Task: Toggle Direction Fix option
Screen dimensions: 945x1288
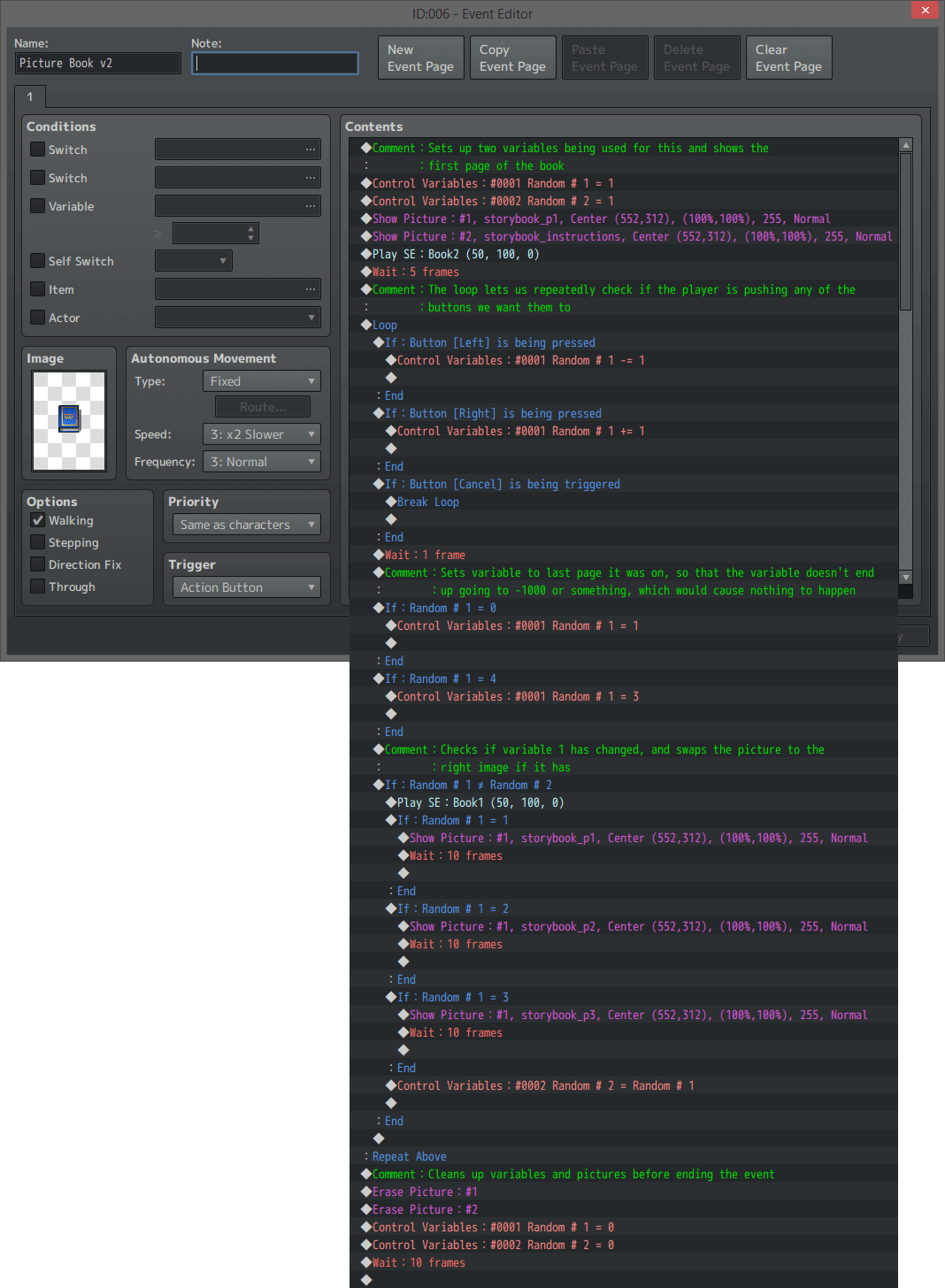Action: pos(38,565)
